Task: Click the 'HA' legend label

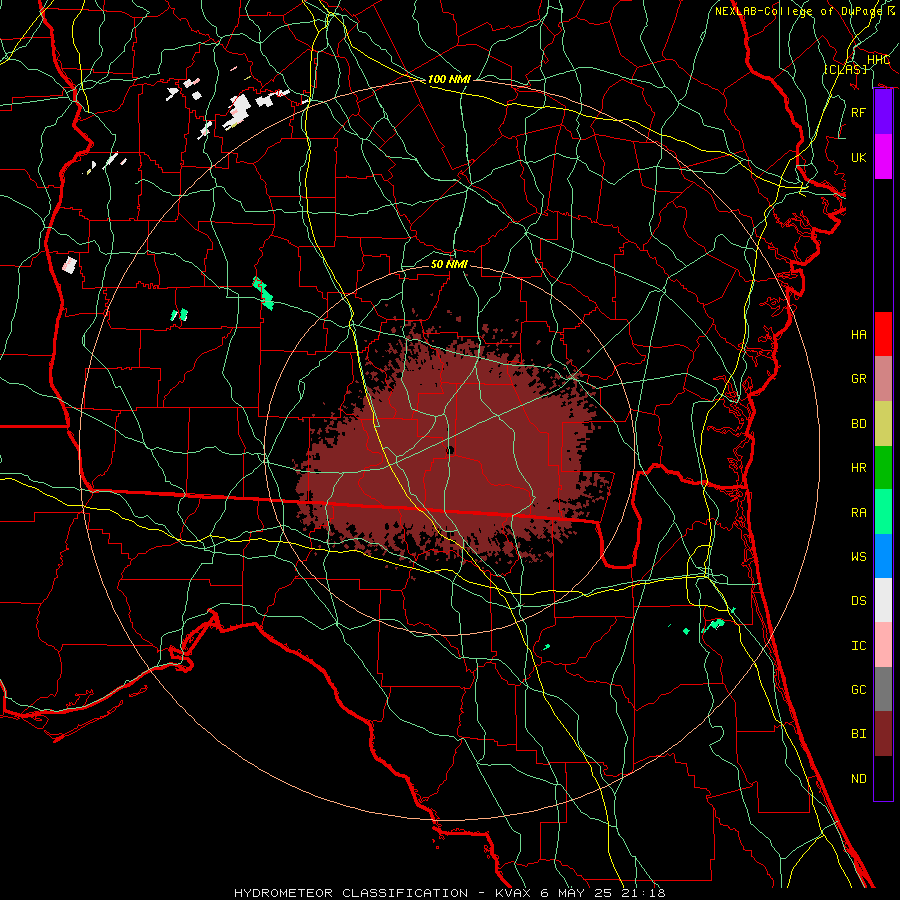Action: [x=859, y=334]
